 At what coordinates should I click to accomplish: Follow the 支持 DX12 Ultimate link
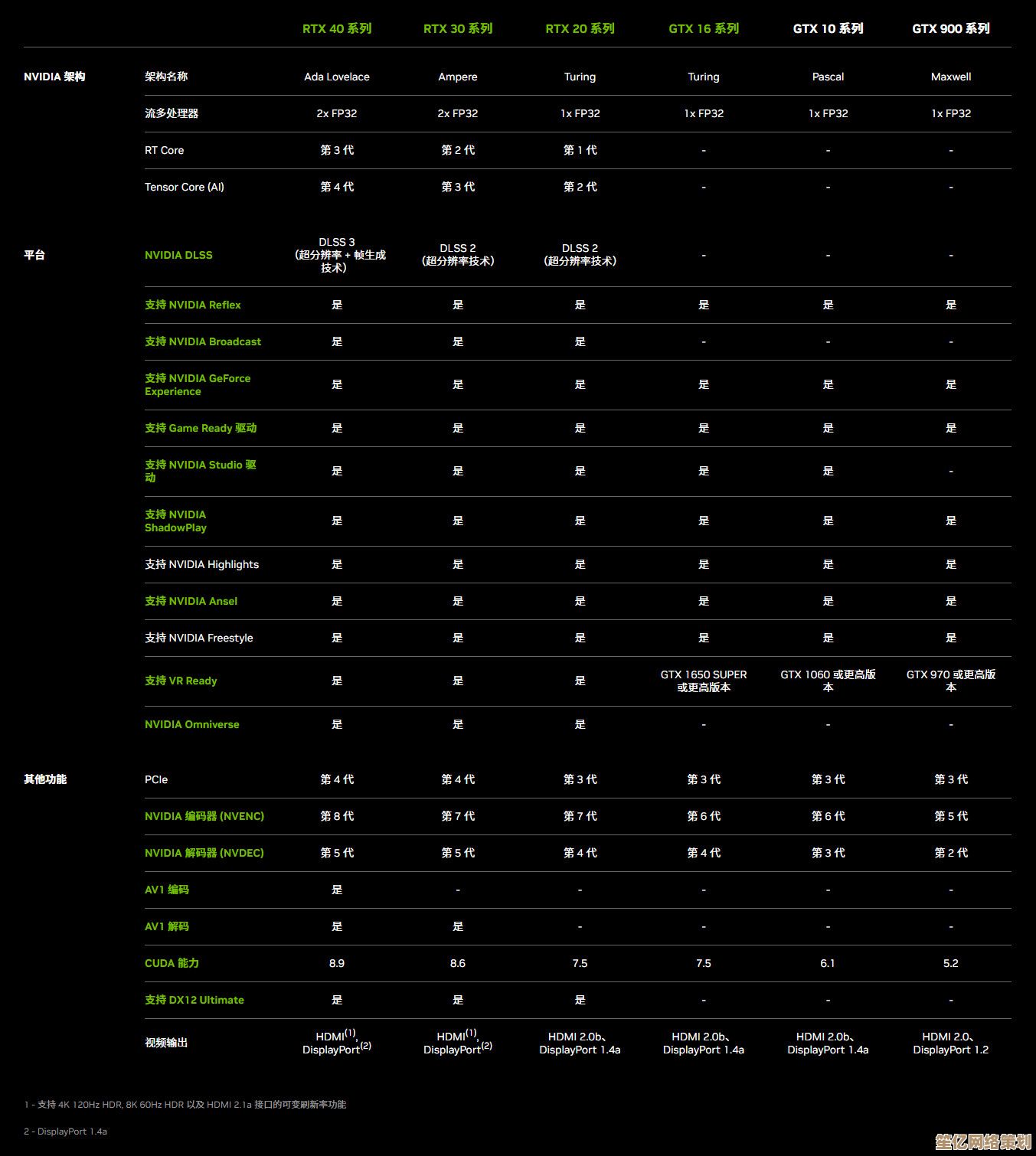(194, 1000)
